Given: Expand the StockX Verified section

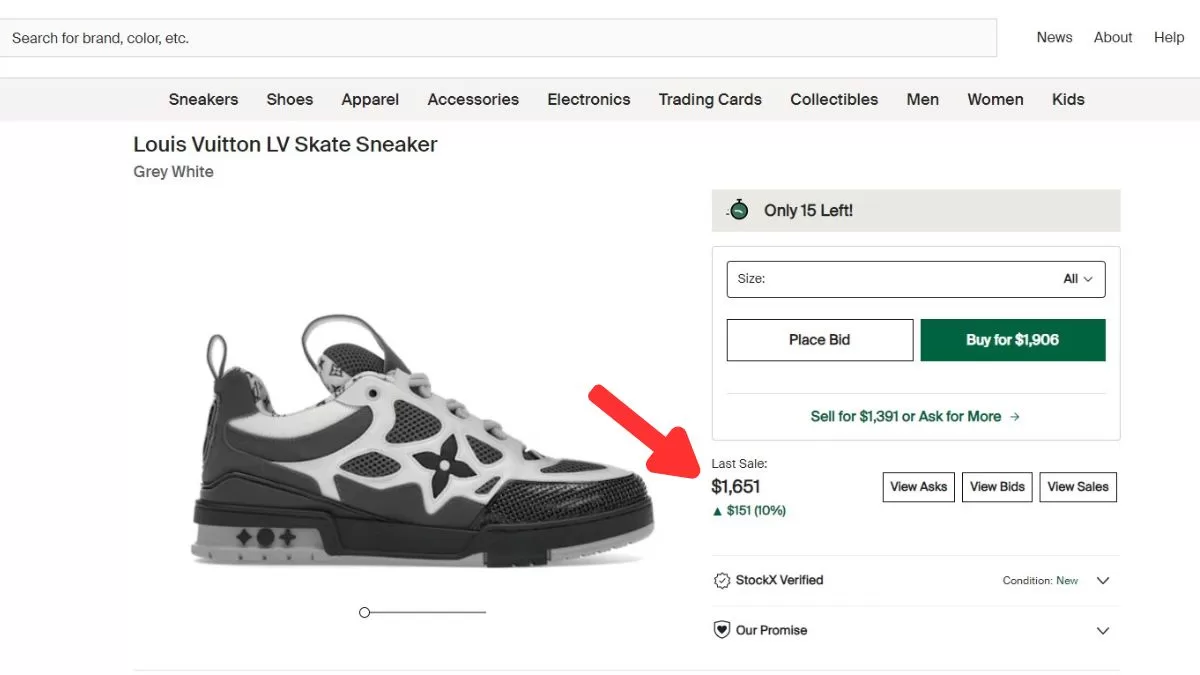Looking at the screenshot, I should (x=1103, y=580).
